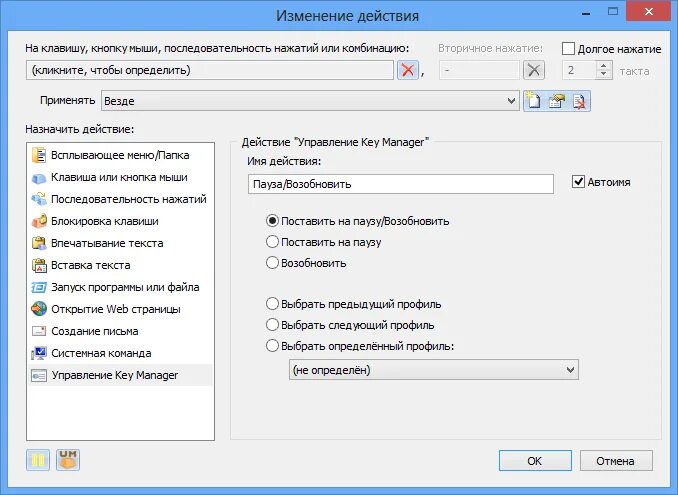678x495 pixels.
Task: Select Системная команда action
Action: coord(120,353)
